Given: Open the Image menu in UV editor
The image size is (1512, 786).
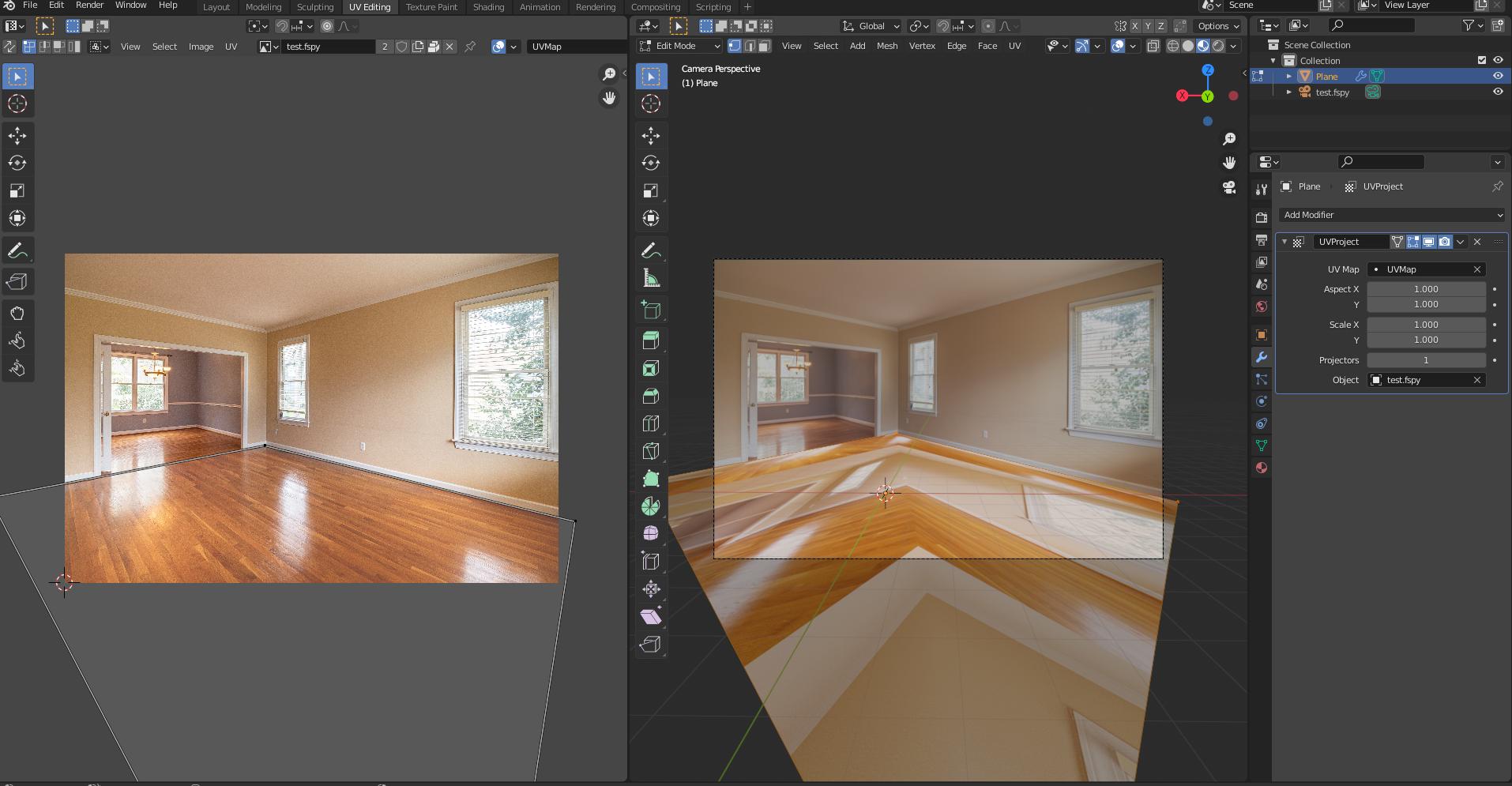Looking at the screenshot, I should point(201,47).
